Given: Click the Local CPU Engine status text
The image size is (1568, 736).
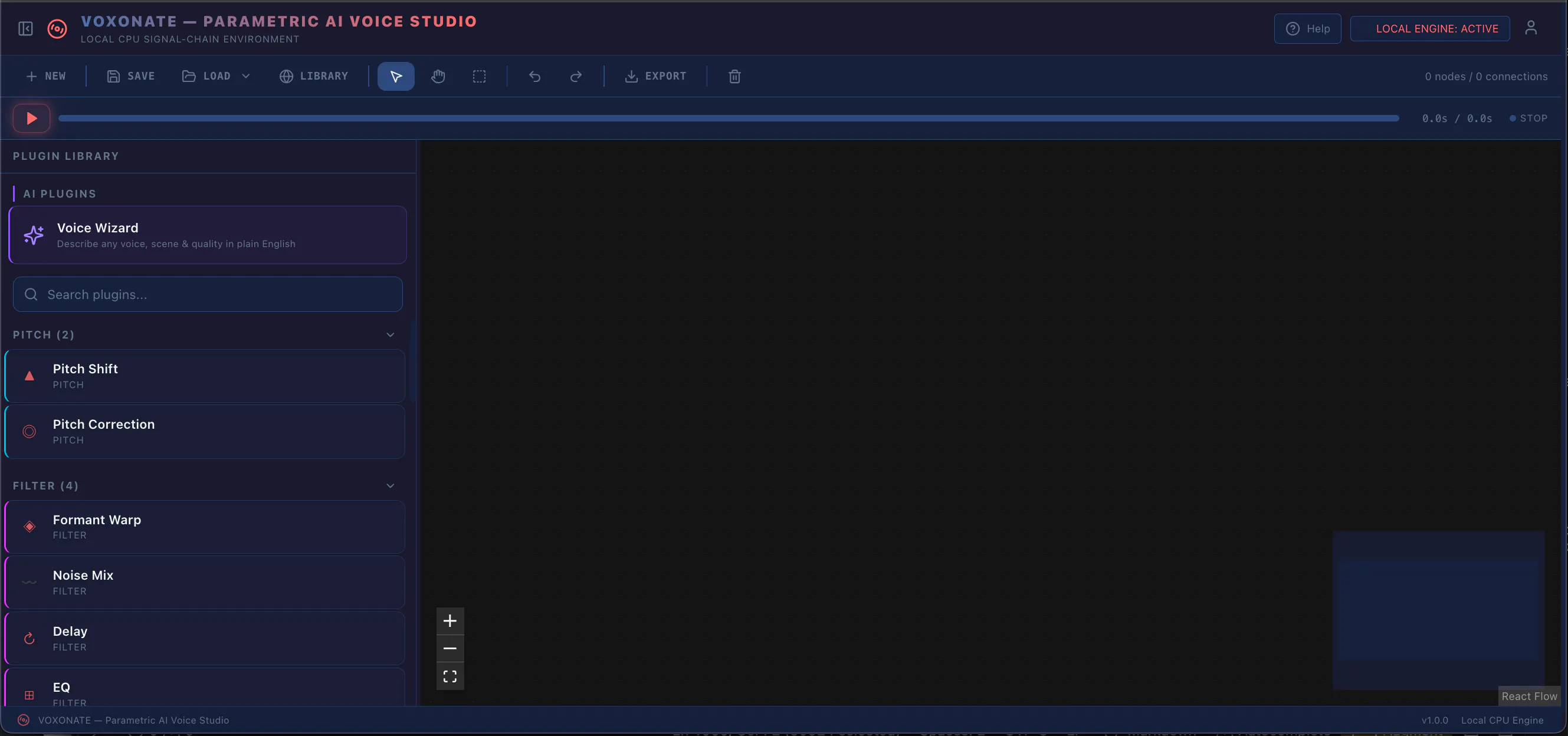Looking at the screenshot, I should click(1503, 720).
